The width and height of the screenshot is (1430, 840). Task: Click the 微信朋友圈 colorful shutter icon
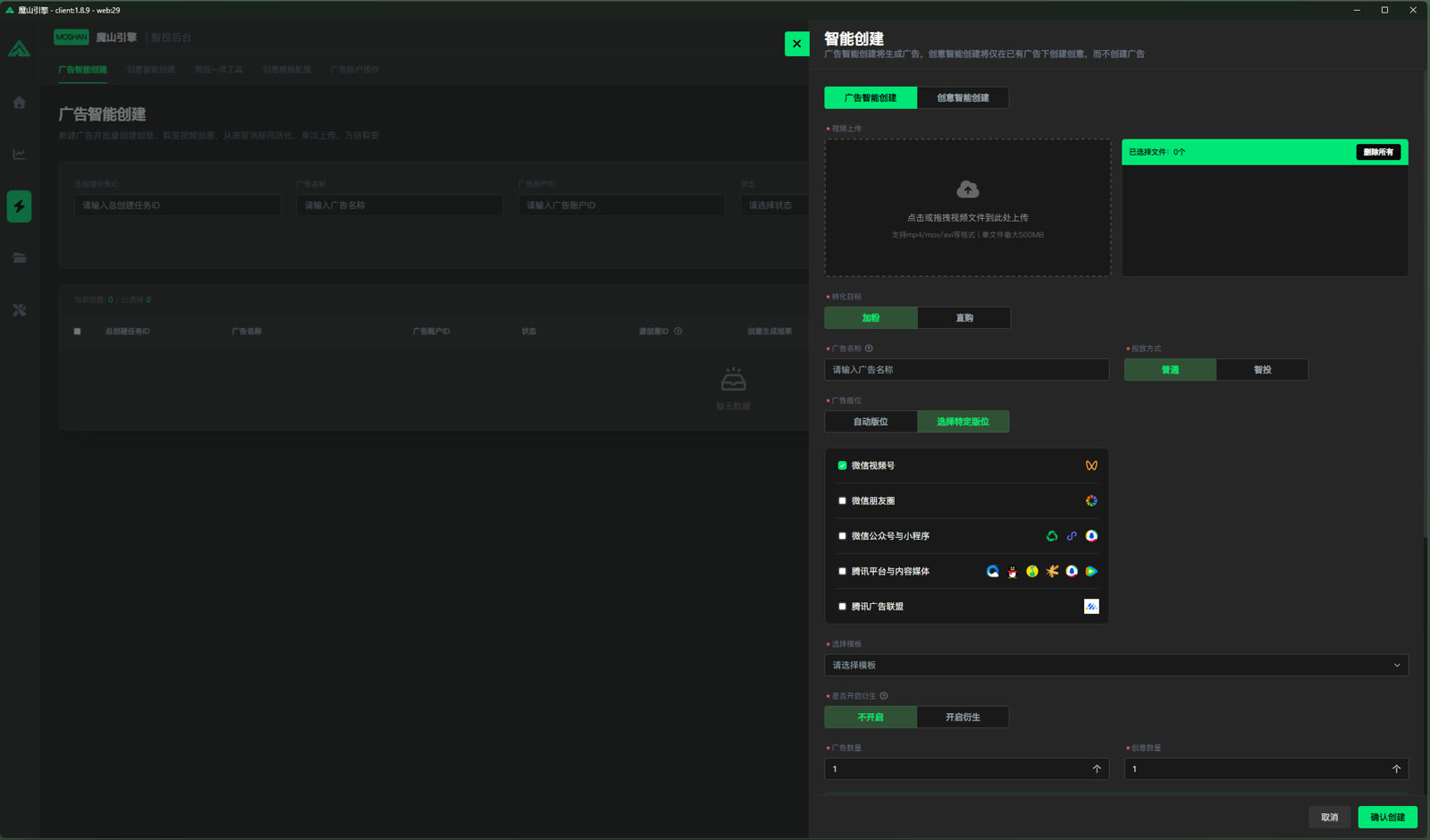(1091, 501)
